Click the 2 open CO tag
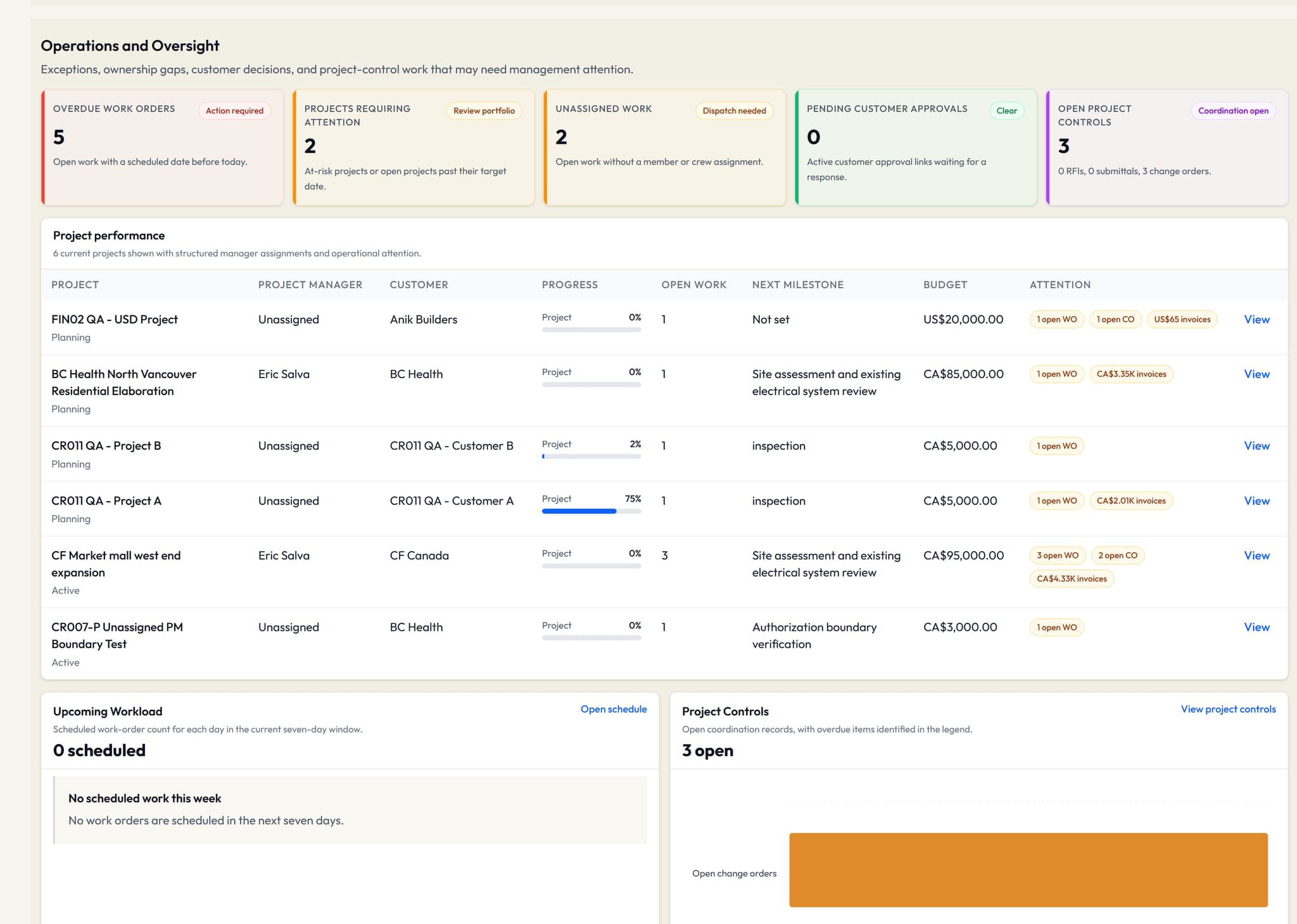The image size is (1297, 924). click(x=1118, y=555)
